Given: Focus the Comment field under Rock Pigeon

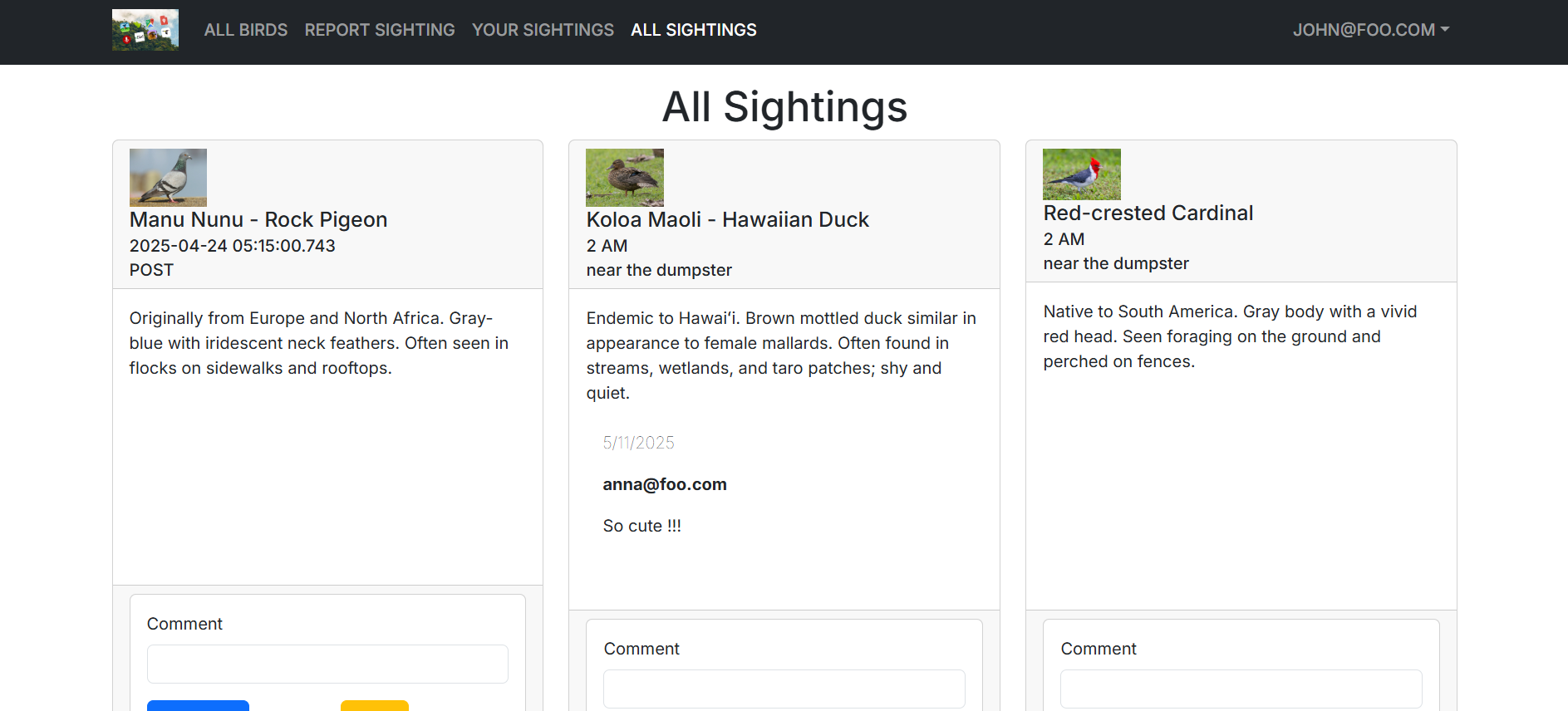Looking at the screenshot, I should pos(327,664).
